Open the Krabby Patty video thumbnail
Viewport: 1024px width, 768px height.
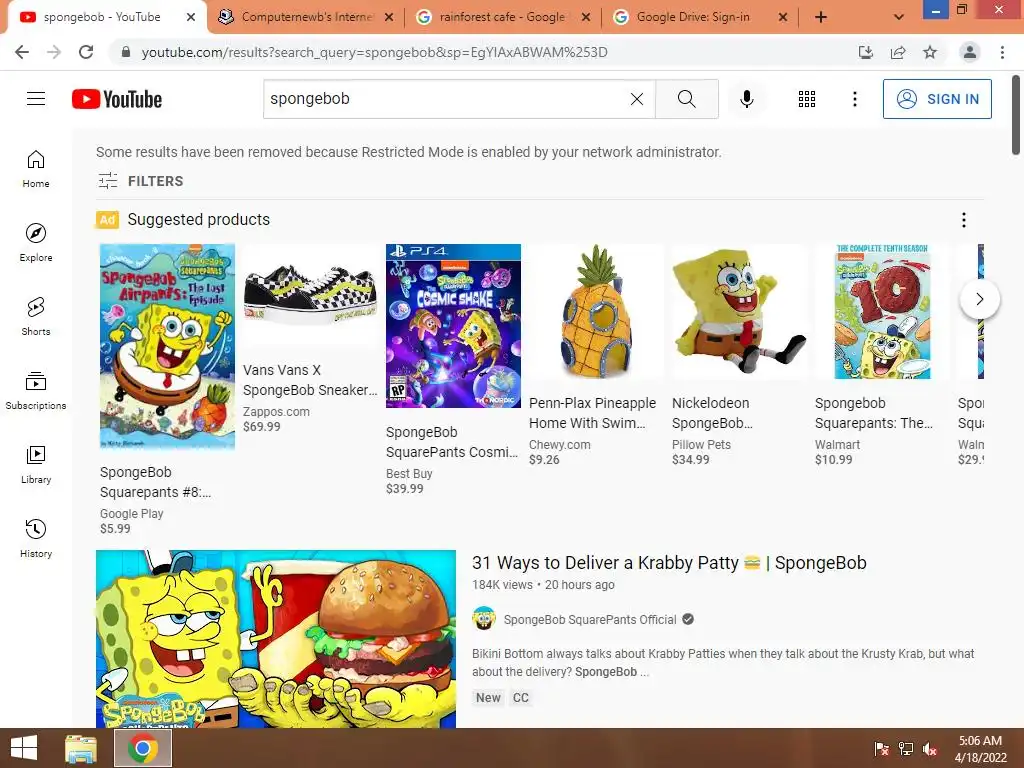point(276,639)
